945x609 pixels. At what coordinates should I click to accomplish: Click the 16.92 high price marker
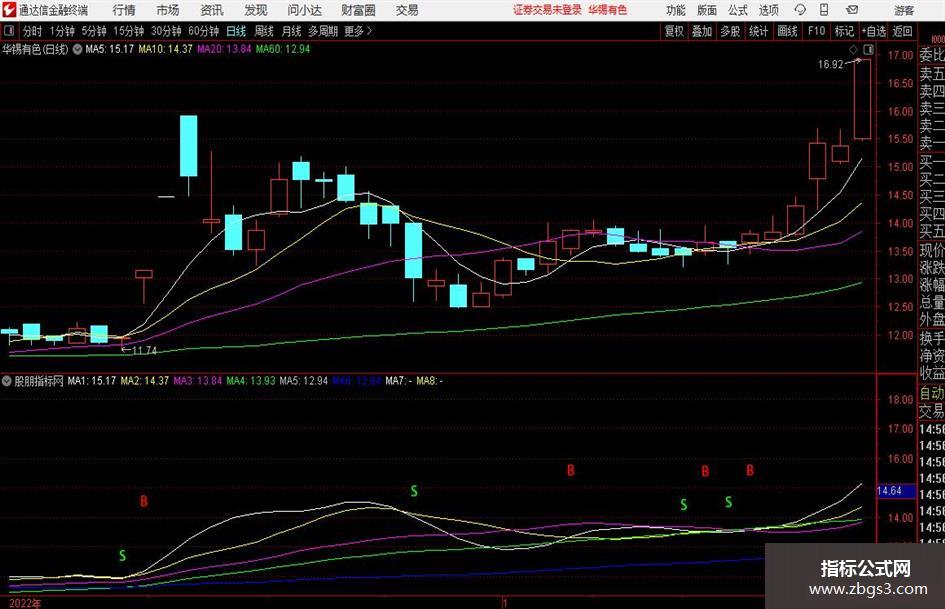pos(830,65)
